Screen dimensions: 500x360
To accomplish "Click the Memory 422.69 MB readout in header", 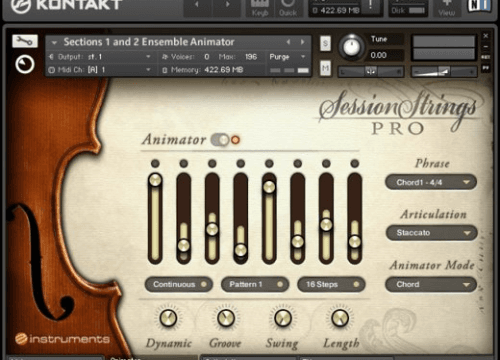I will [224, 70].
